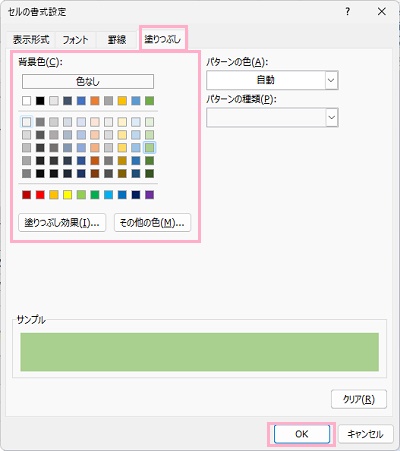Viewport: 400px width, 451px height.
Task: Pick yellow standard color swatch
Action: coord(68,195)
